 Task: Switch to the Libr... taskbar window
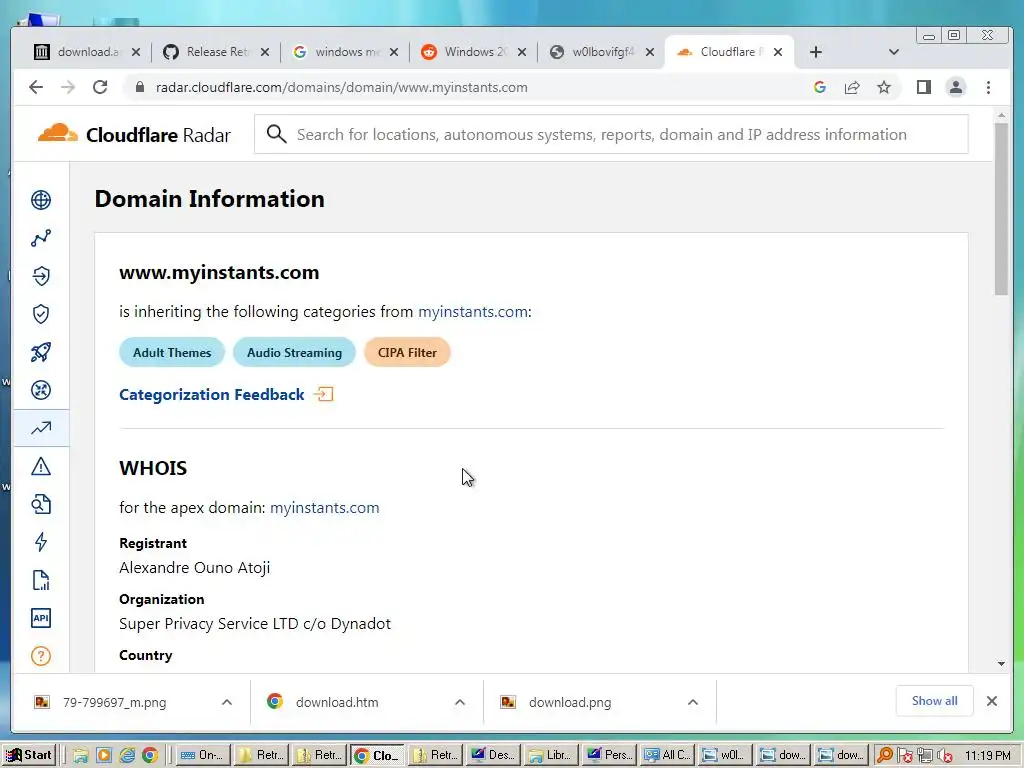click(x=551, y=755)
